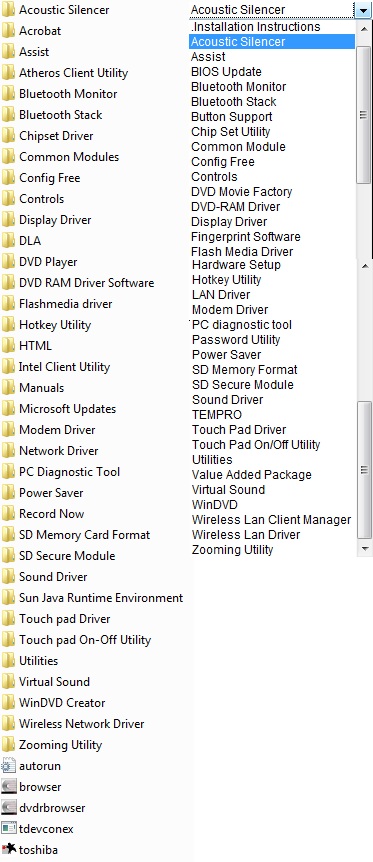373x862 pixels.
Task: Click the lower list's scroll-up arrow
Action: pos(364,266)
